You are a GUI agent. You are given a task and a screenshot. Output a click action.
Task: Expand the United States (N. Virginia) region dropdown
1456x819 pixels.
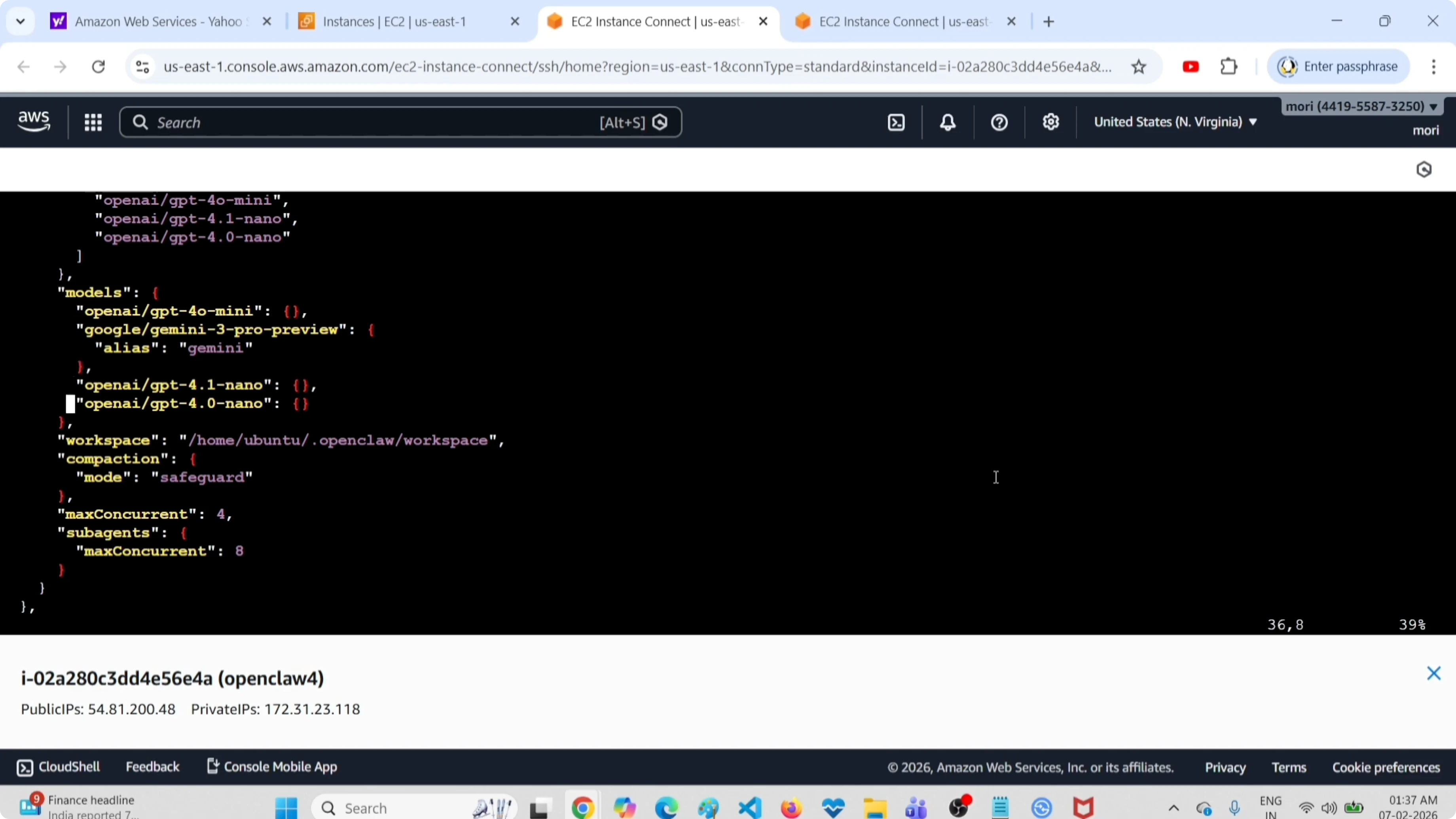tap(1175, 122)
